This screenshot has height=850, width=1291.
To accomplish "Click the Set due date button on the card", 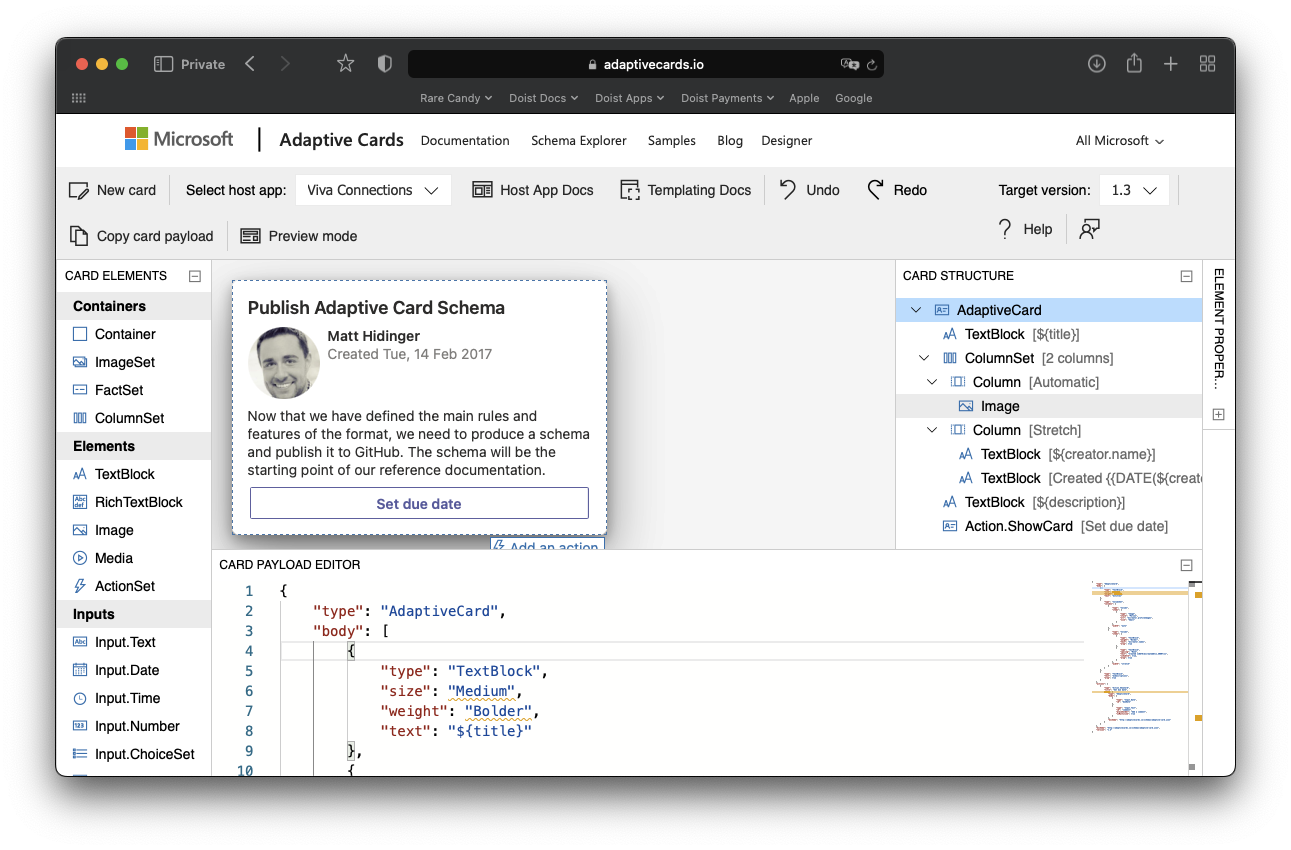I will [419, 503].
